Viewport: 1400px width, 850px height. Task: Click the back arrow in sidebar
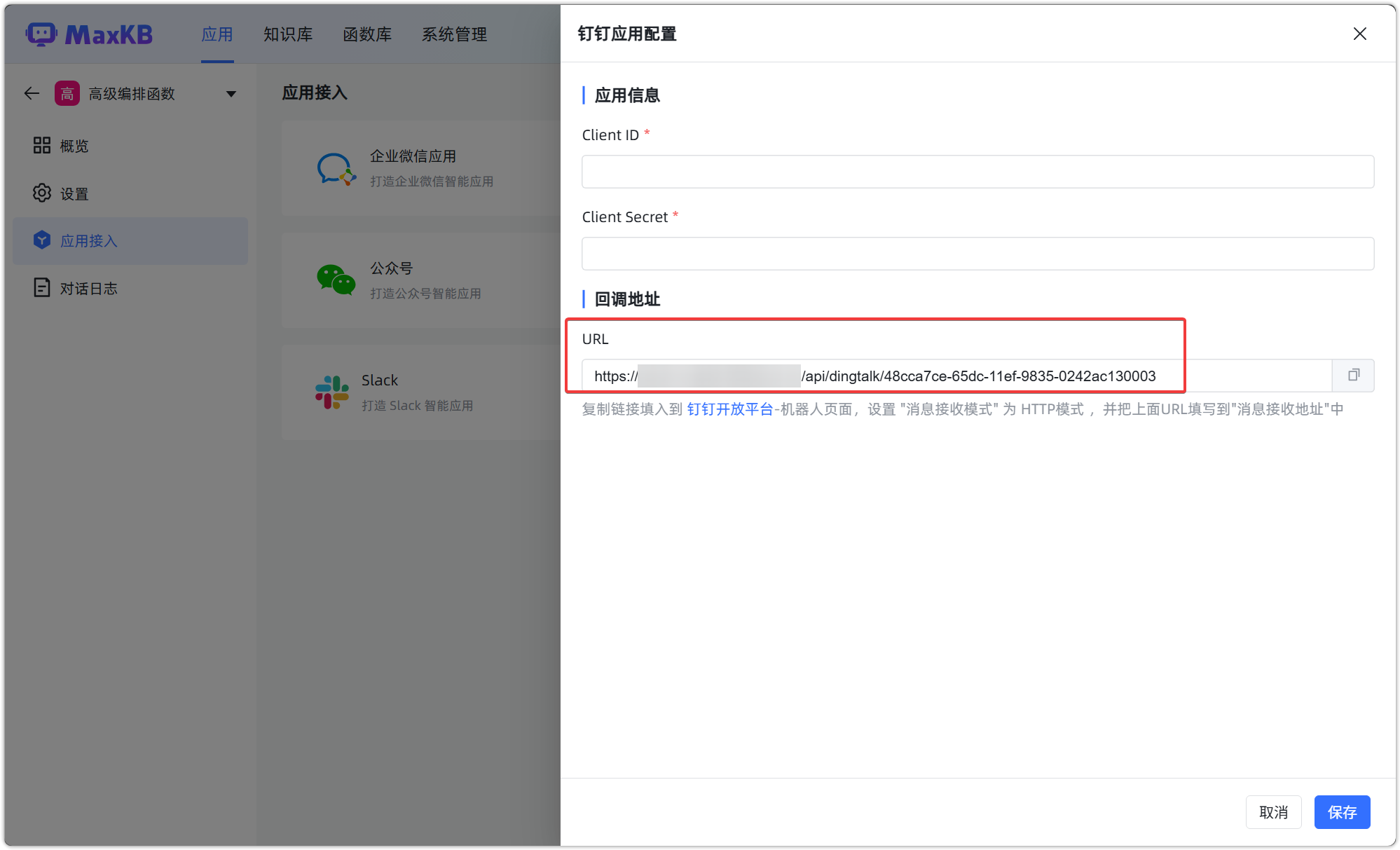tap(32, 93)
